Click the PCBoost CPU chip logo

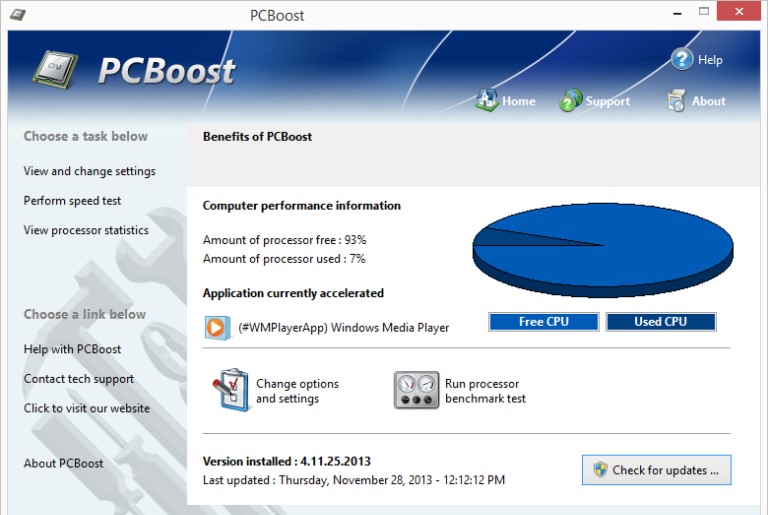(55, 69)
